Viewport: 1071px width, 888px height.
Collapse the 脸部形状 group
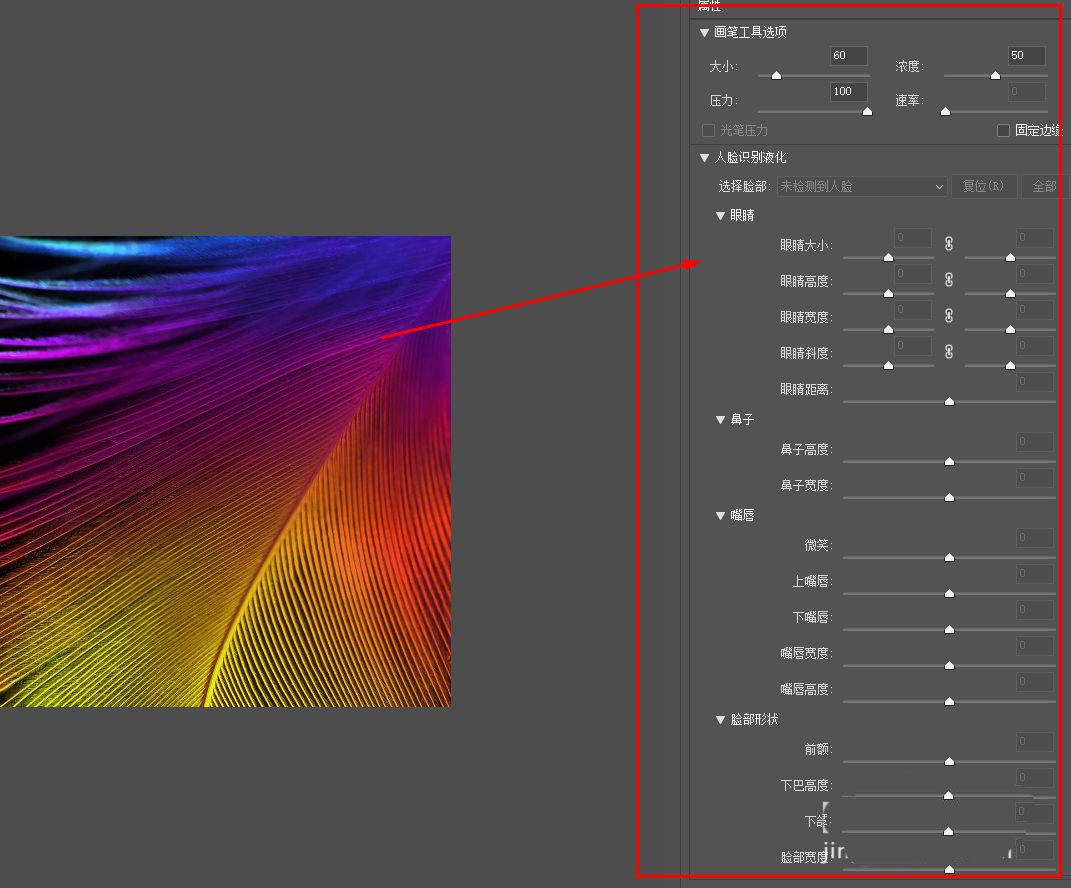[x=720, y=719]
